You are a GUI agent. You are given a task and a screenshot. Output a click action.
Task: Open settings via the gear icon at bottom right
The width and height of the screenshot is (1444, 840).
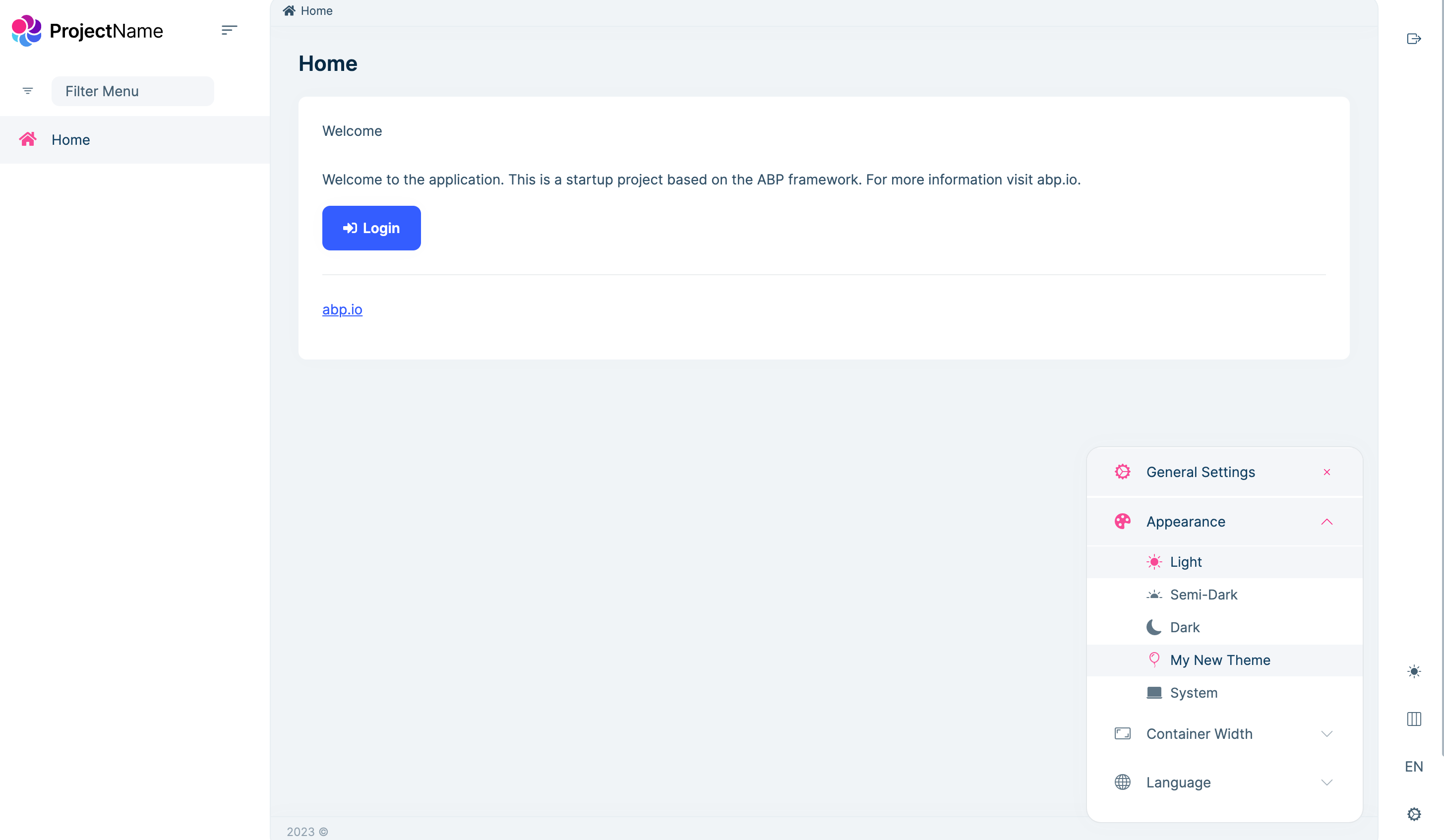[1414, 814]
